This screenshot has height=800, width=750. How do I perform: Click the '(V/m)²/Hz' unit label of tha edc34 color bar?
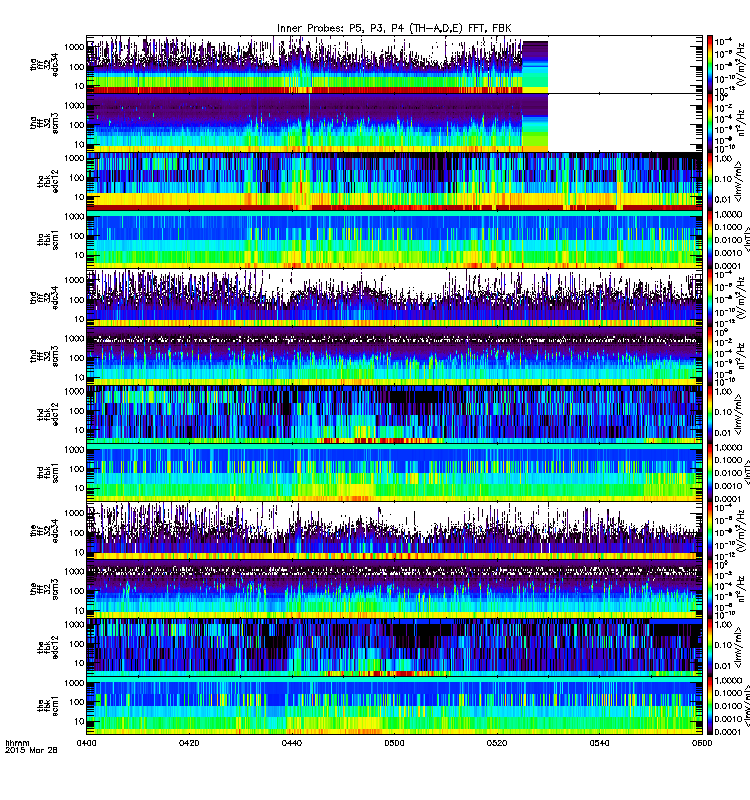click(741, 63)
